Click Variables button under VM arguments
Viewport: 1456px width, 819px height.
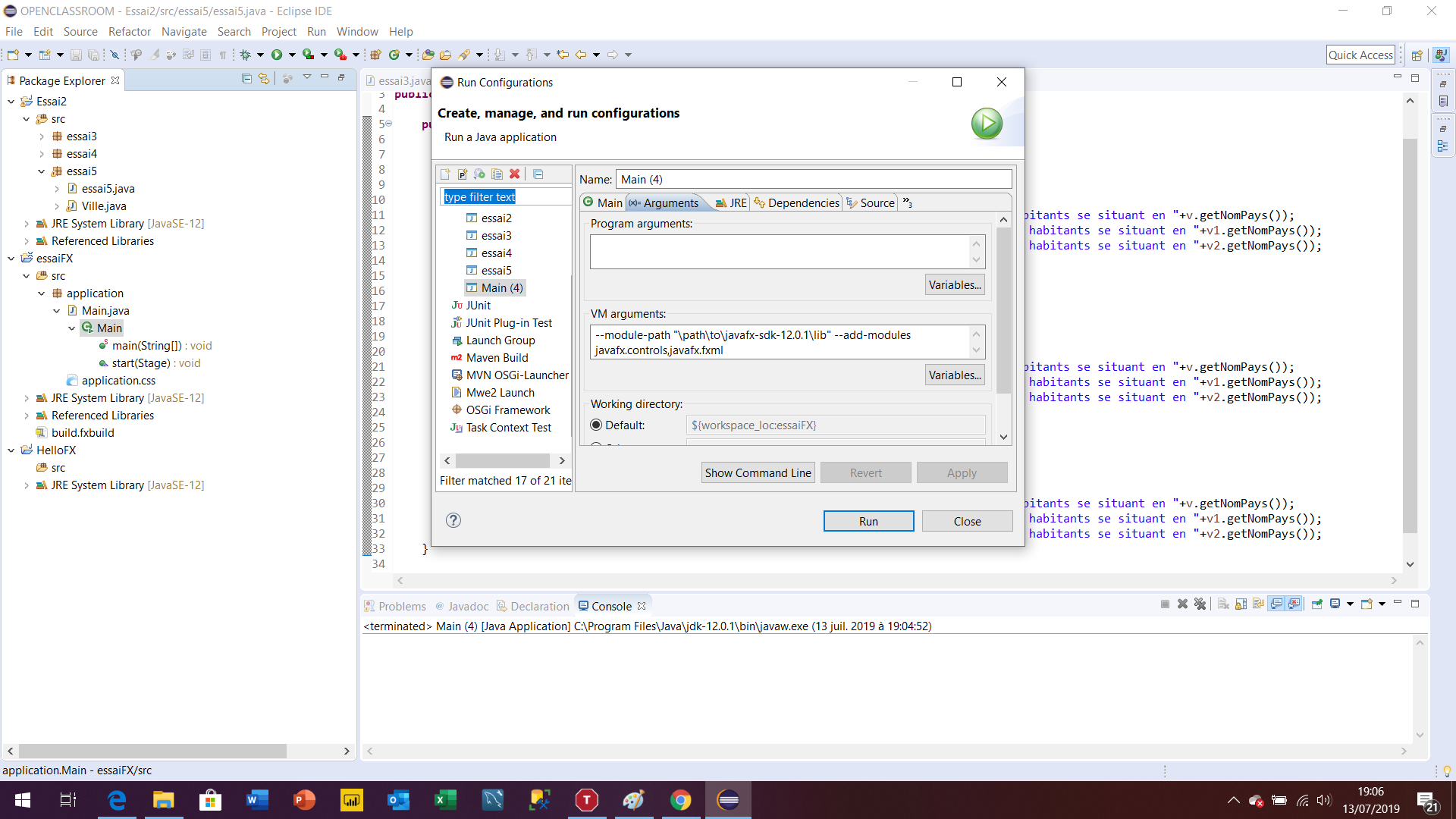coord(955,375)
